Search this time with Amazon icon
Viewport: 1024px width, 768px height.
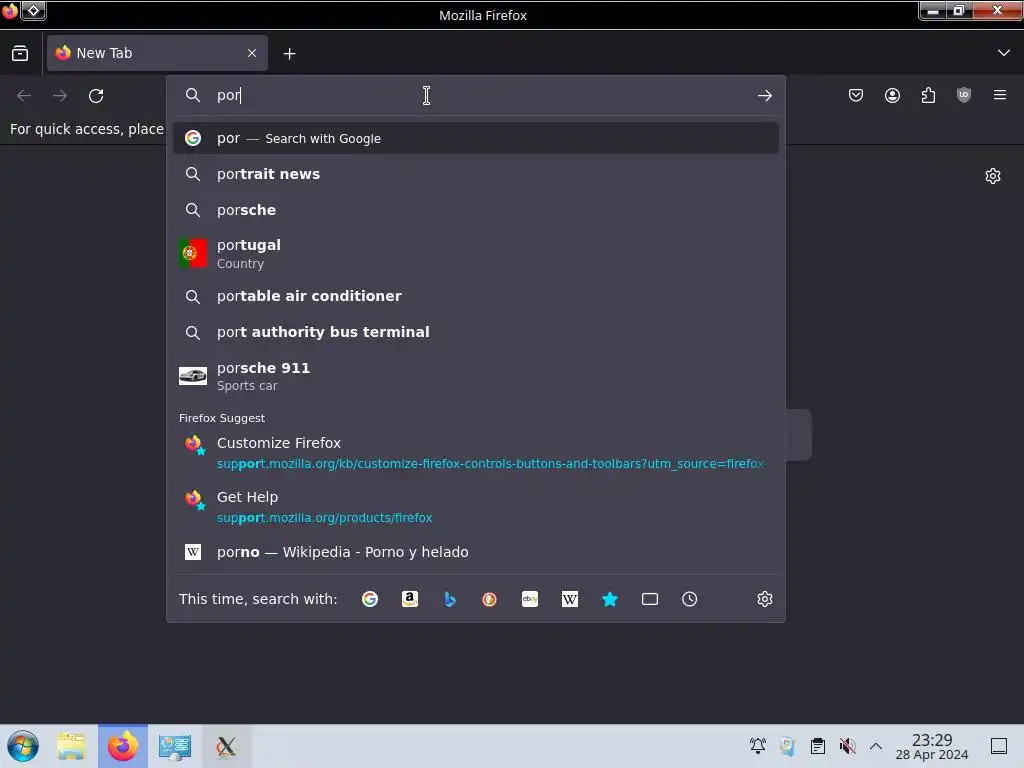pyautogui.click(x=409, y=599)
